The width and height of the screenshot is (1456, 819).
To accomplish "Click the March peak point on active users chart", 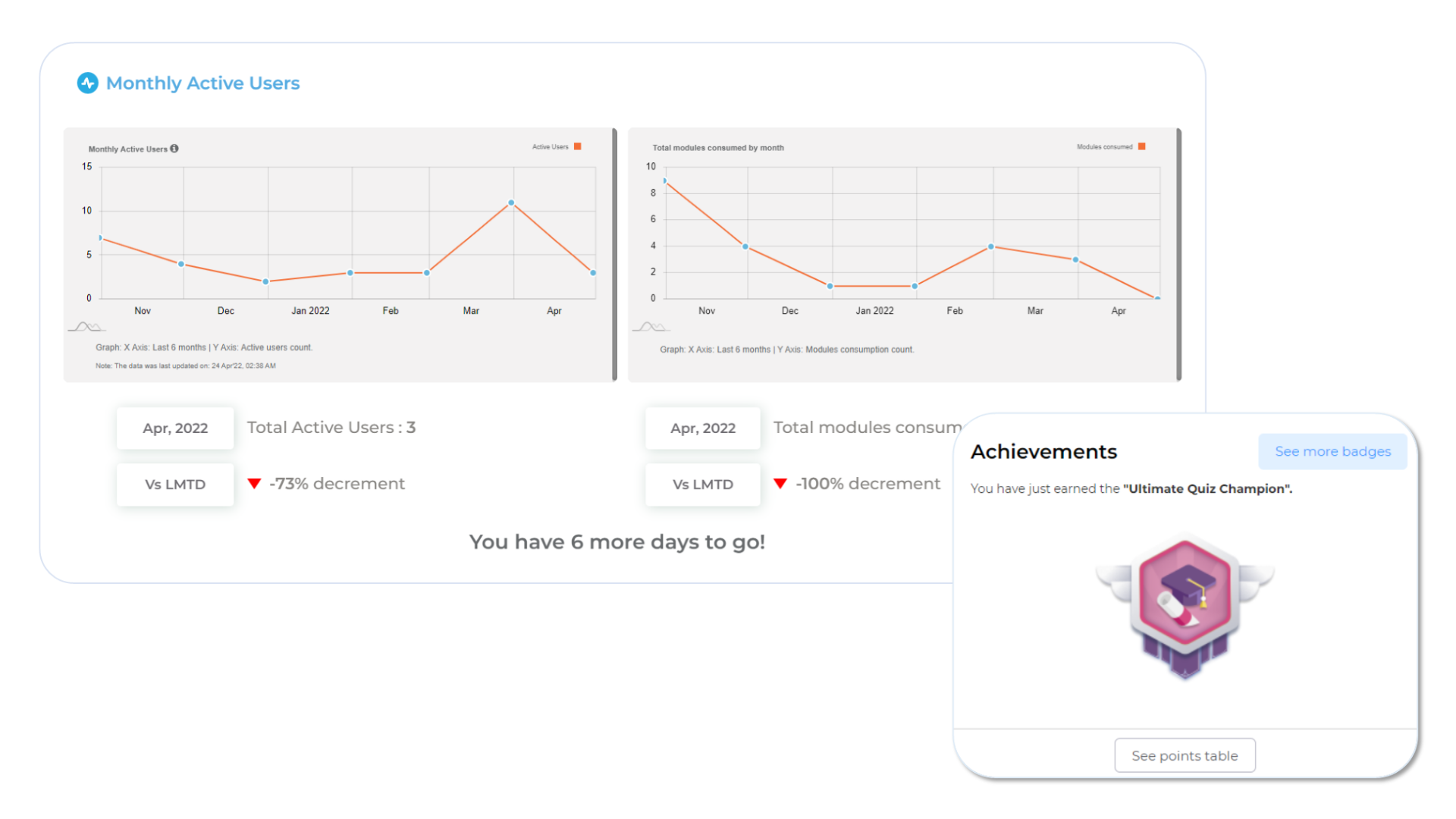I will point(511,202).
